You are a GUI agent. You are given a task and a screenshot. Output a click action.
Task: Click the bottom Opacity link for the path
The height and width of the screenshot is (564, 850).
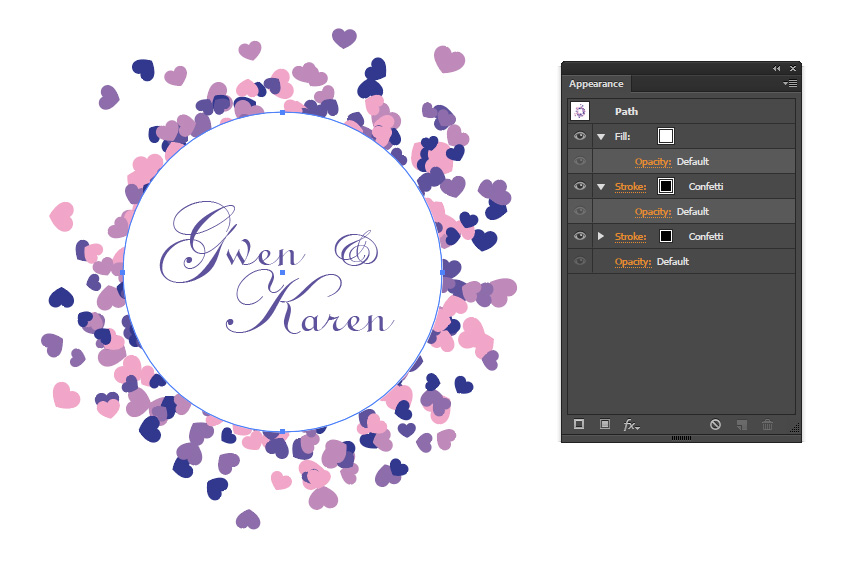point(633,261)
